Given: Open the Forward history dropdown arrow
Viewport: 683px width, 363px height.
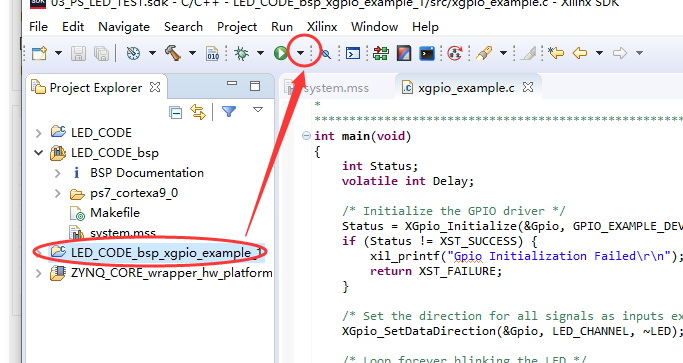Looking at the screenshot, I should [639, 53].
